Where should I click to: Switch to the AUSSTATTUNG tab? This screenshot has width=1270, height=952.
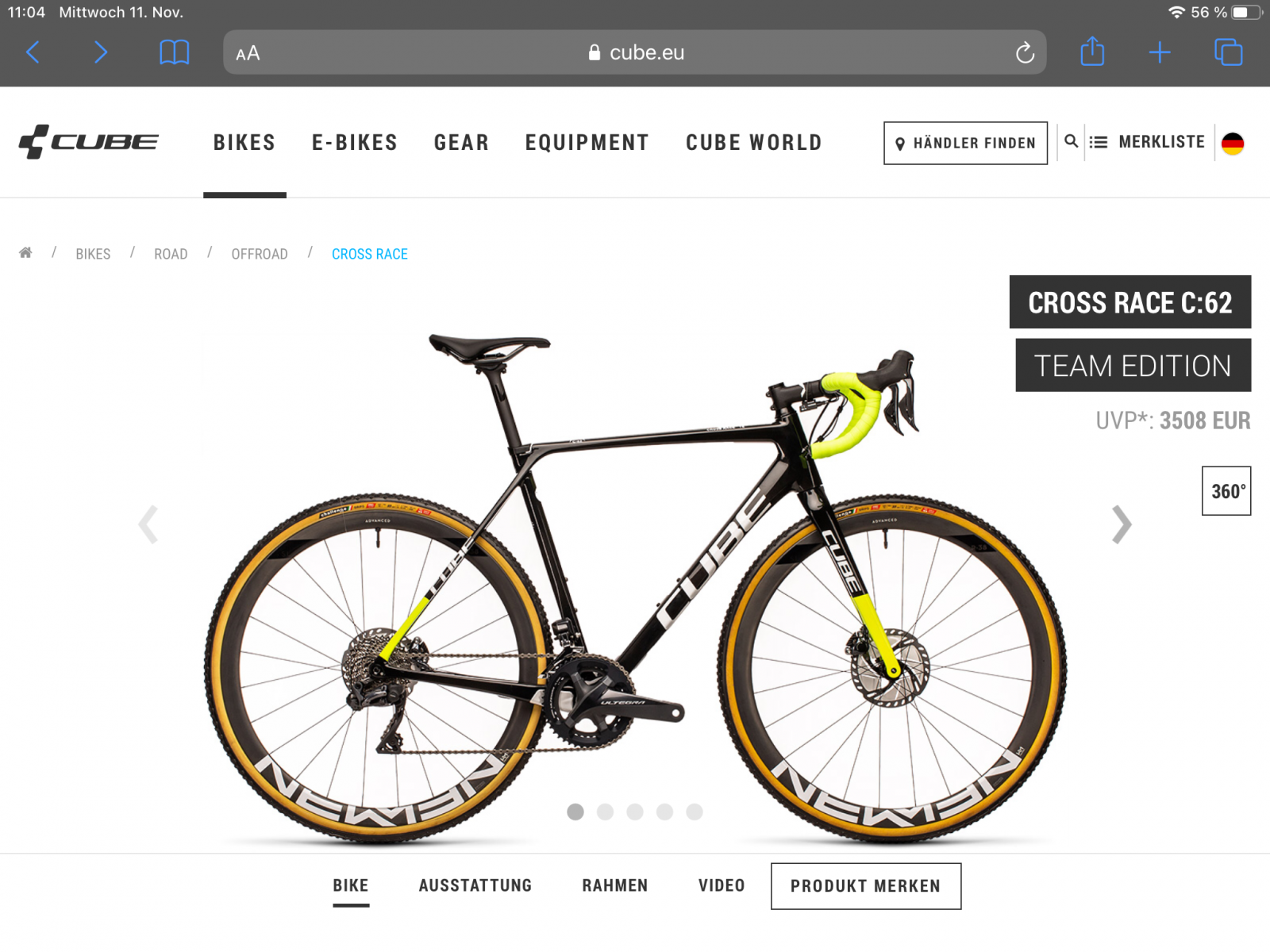[475, 885]
